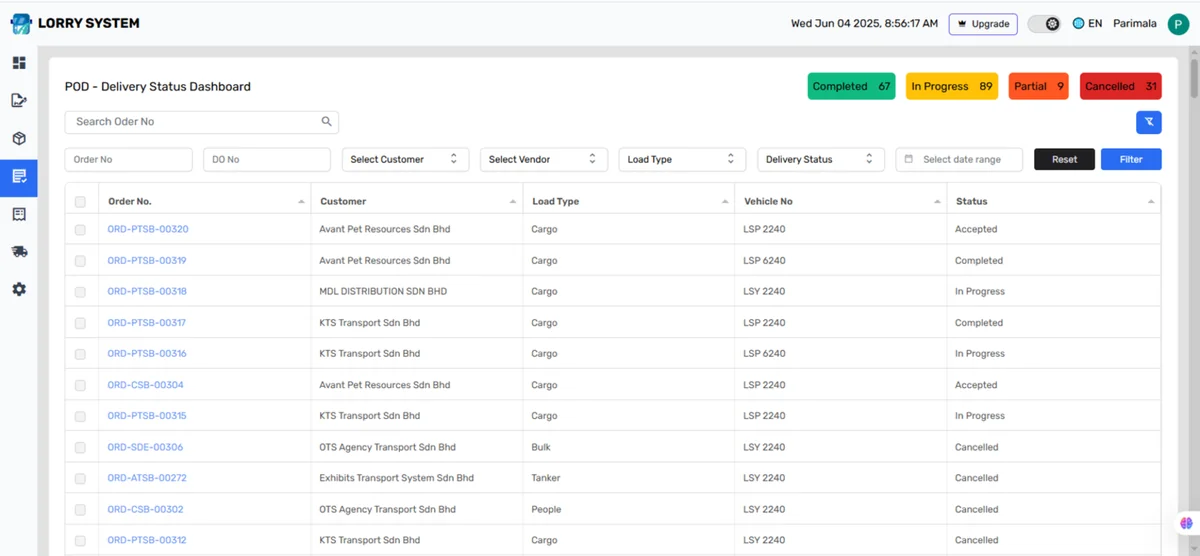Check the select-all header checkbox
Image resolution: width=1200 pixels, height=556 pixels.
(80, 202)
